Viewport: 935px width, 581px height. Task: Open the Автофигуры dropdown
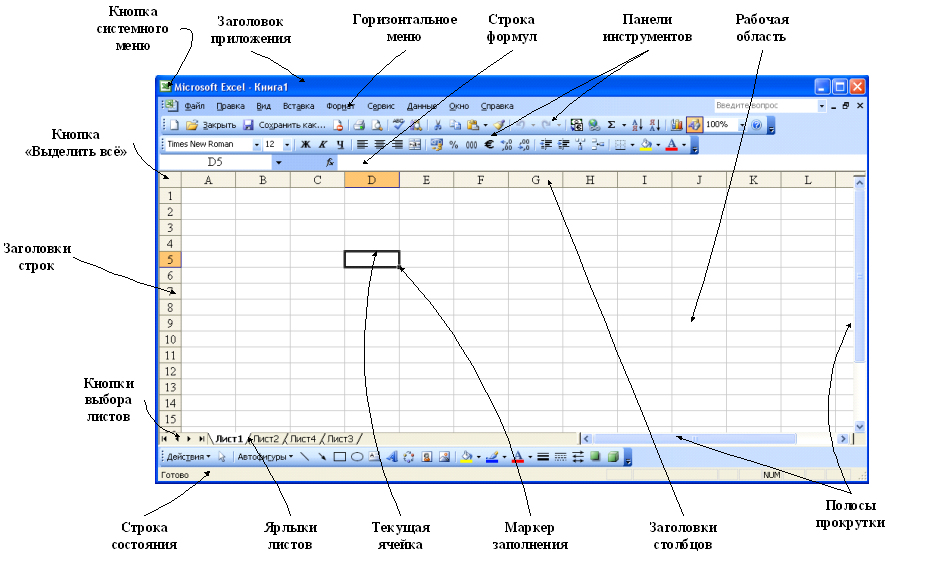(265, 457)
